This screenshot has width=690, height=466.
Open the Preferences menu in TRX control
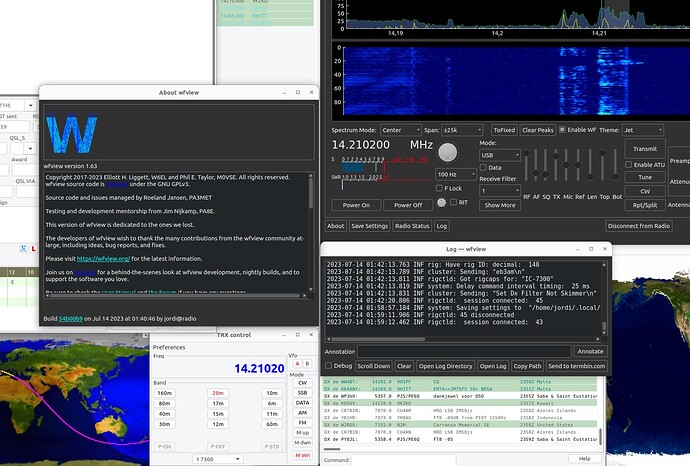coord(169,347)
